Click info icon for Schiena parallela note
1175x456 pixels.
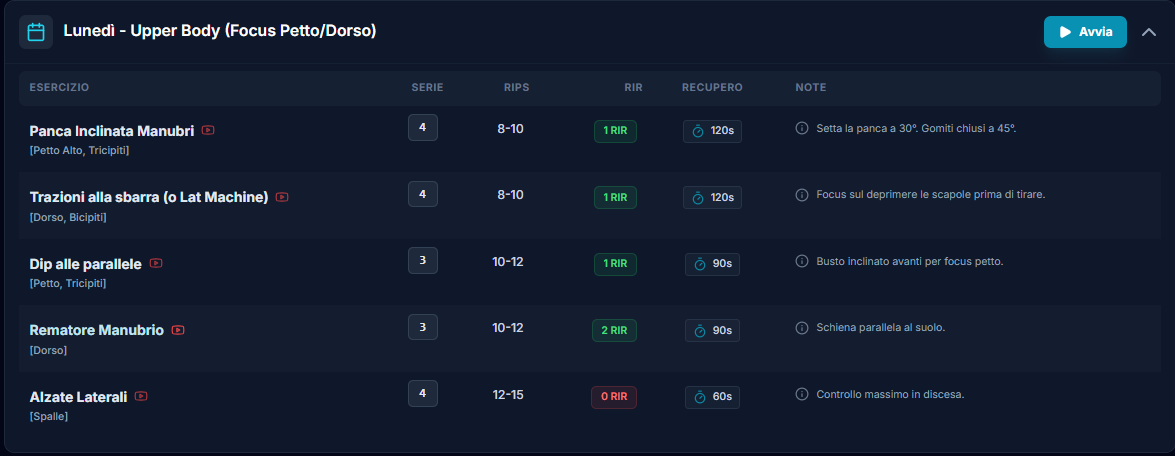point(801,327)
